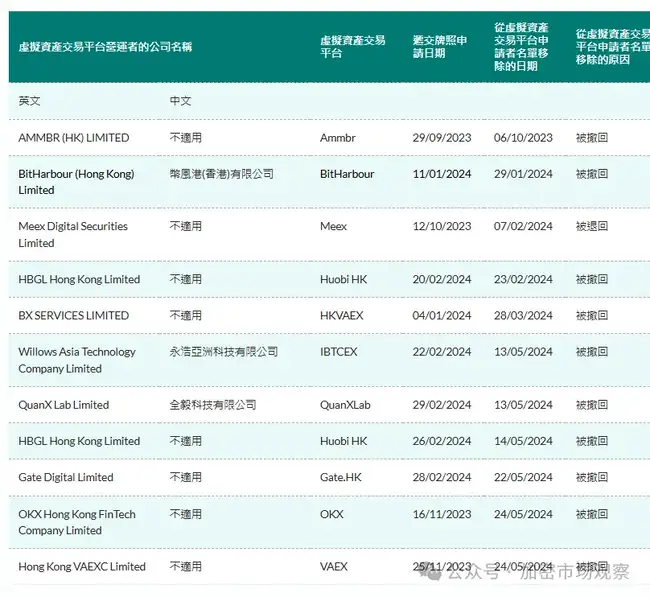This screenshot has width=650, height=597.
Task: Select '被撤回' in the HKVAEX row
Action: [592, 315]
